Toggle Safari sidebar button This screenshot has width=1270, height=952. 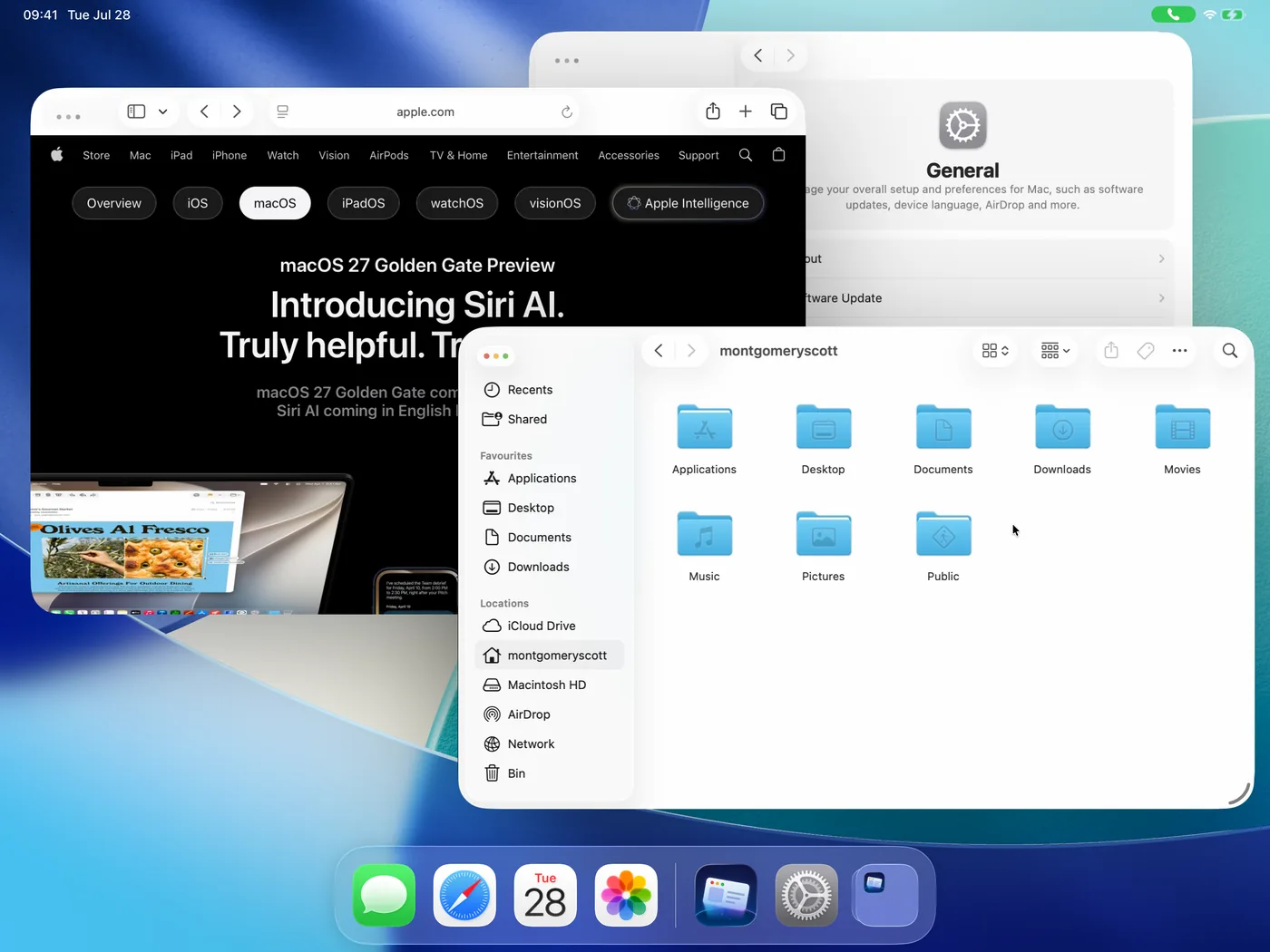coord(136,112)
